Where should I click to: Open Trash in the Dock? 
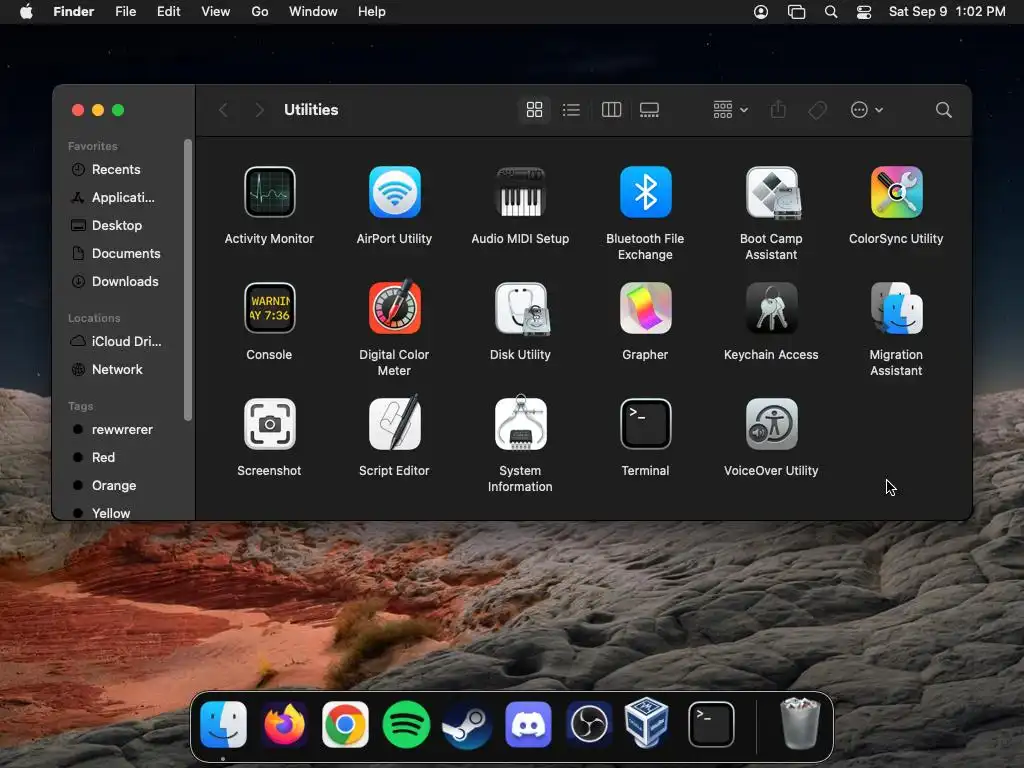coord(801,724)
